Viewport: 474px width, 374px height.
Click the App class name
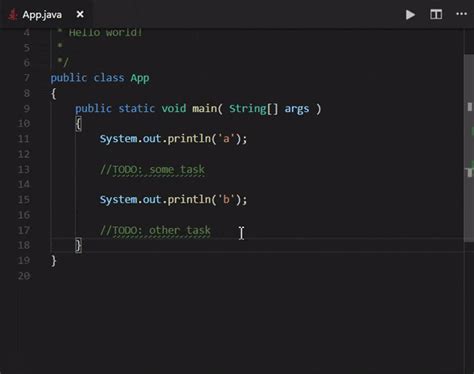[x=140, y=78]
